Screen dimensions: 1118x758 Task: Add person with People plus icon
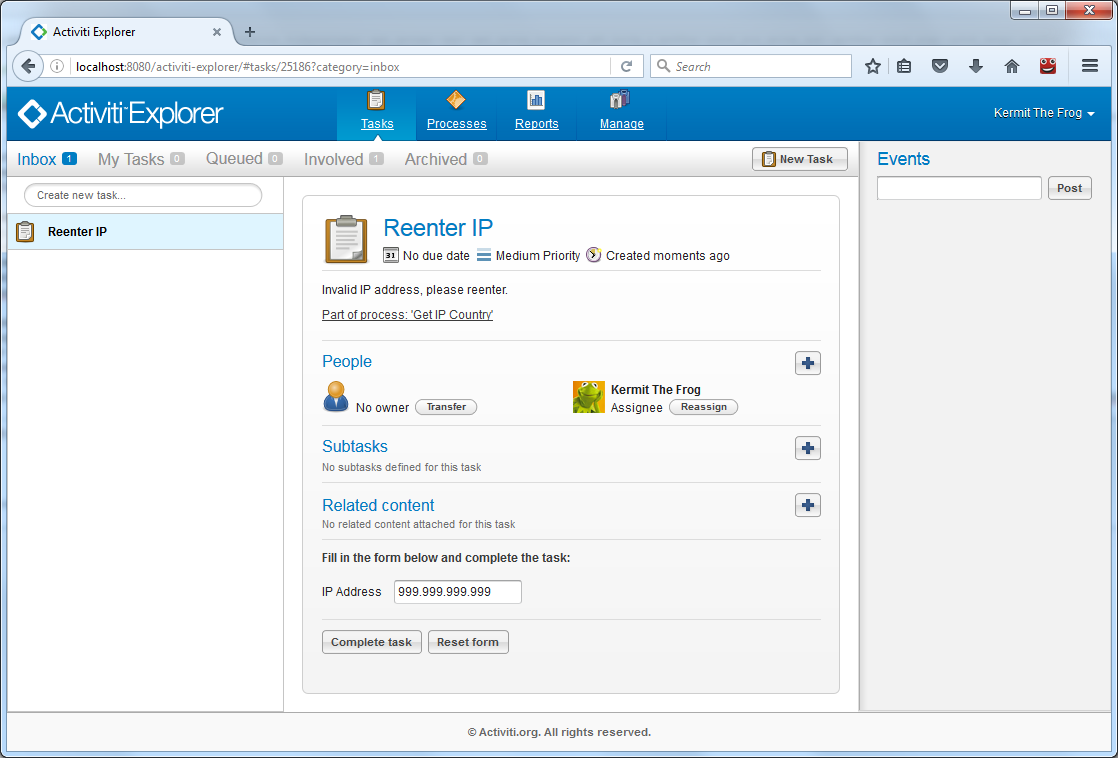point(808,363)
